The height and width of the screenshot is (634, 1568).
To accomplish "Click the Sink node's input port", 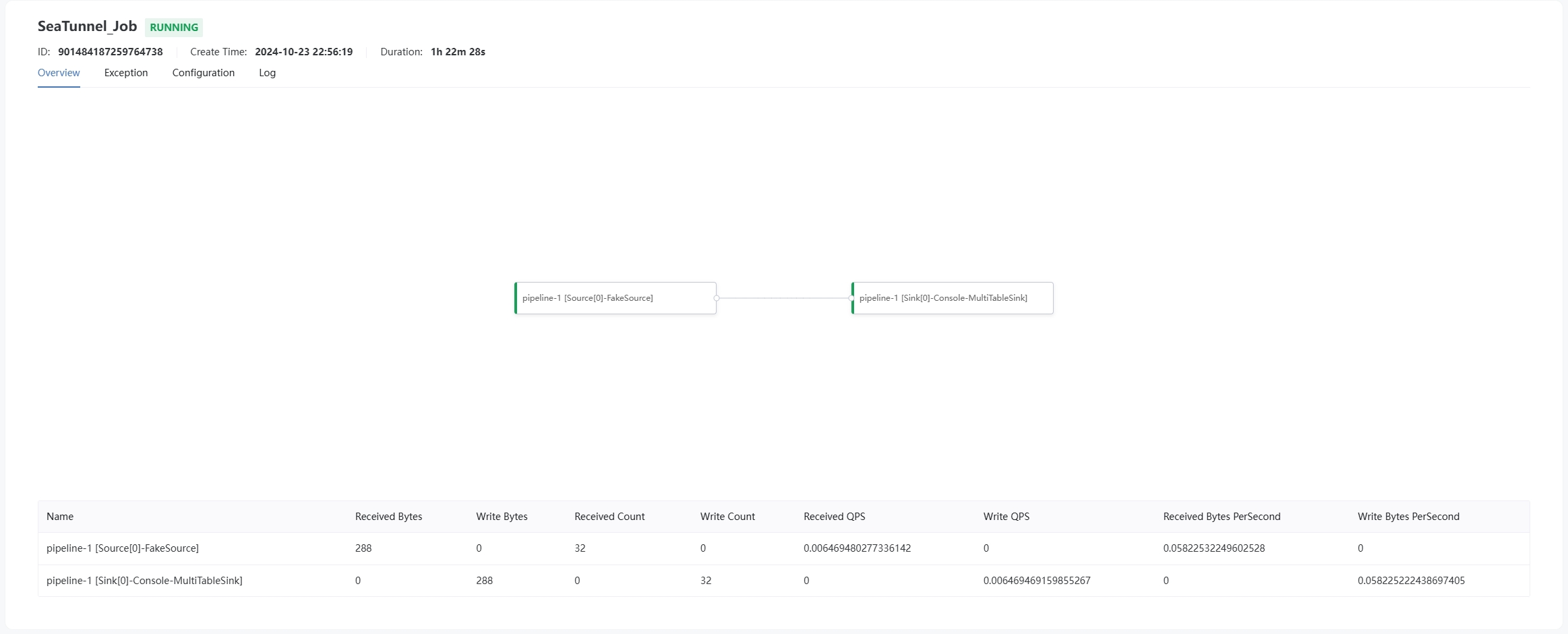I will (852, 298).
